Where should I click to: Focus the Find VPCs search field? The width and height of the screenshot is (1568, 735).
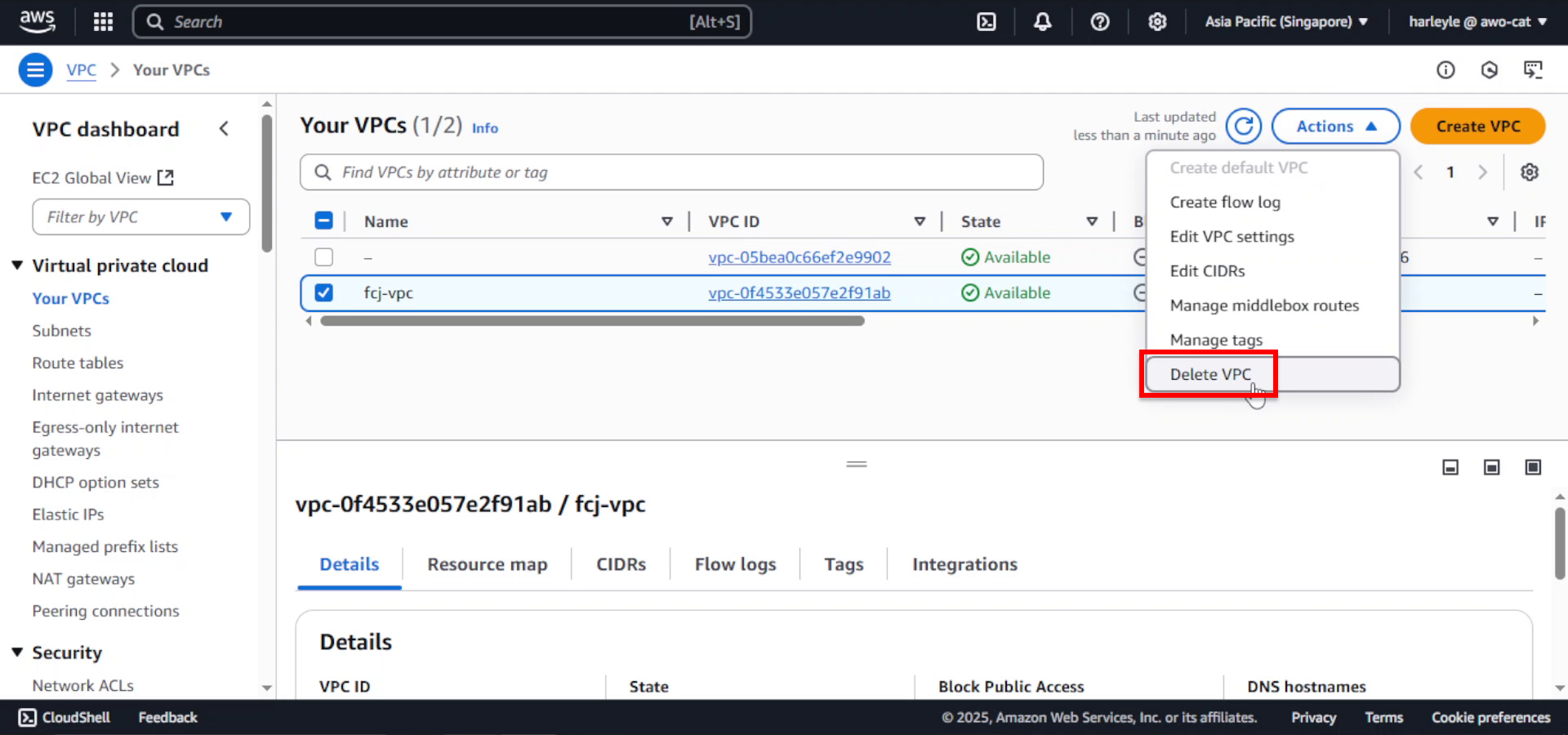pos(671,172)
